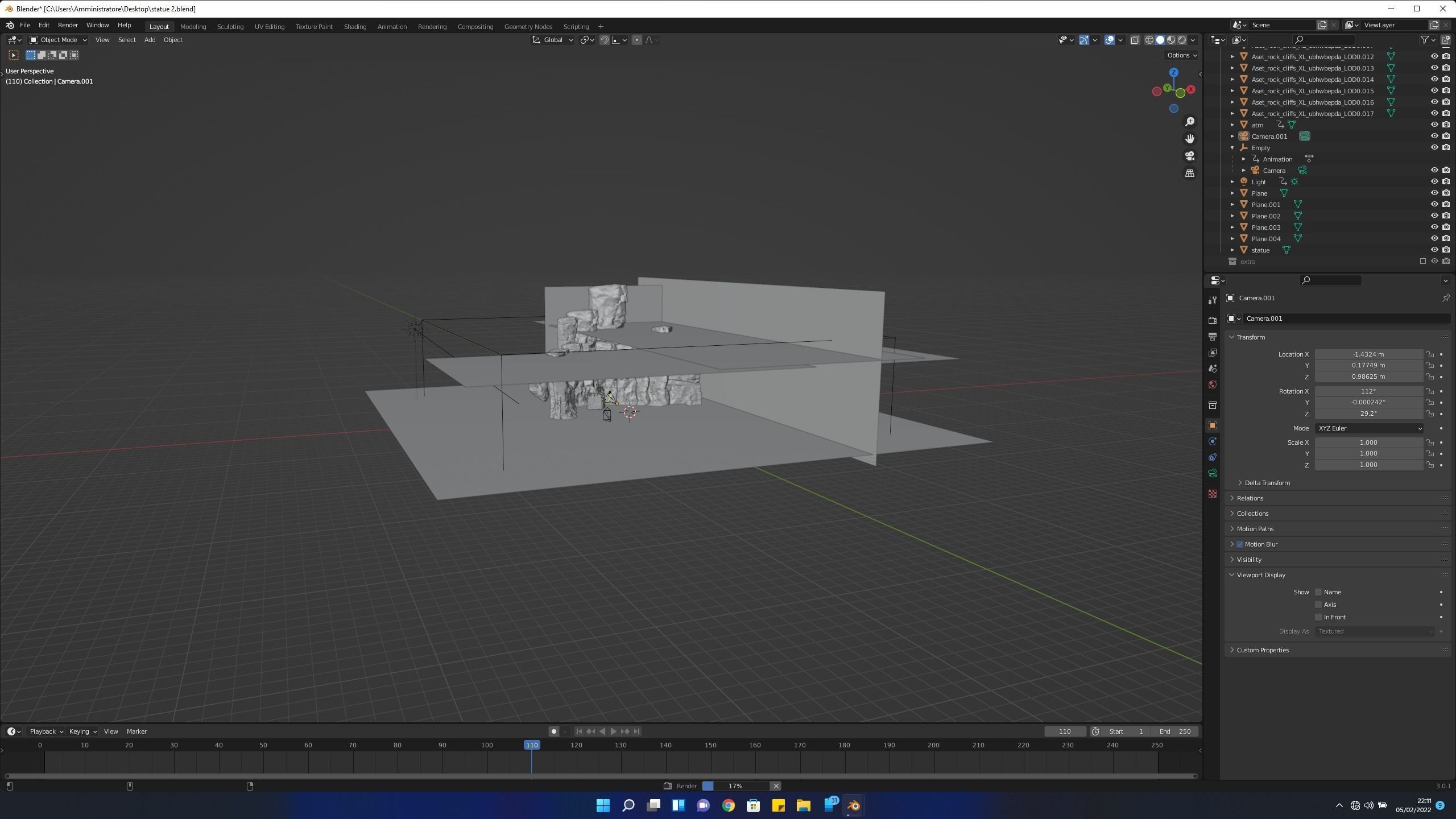The height and width of the screenshot is (819, 1456).
Task: Click the pan hand viewport icon
Action: pyautogui.click(x=1189, y=139)
